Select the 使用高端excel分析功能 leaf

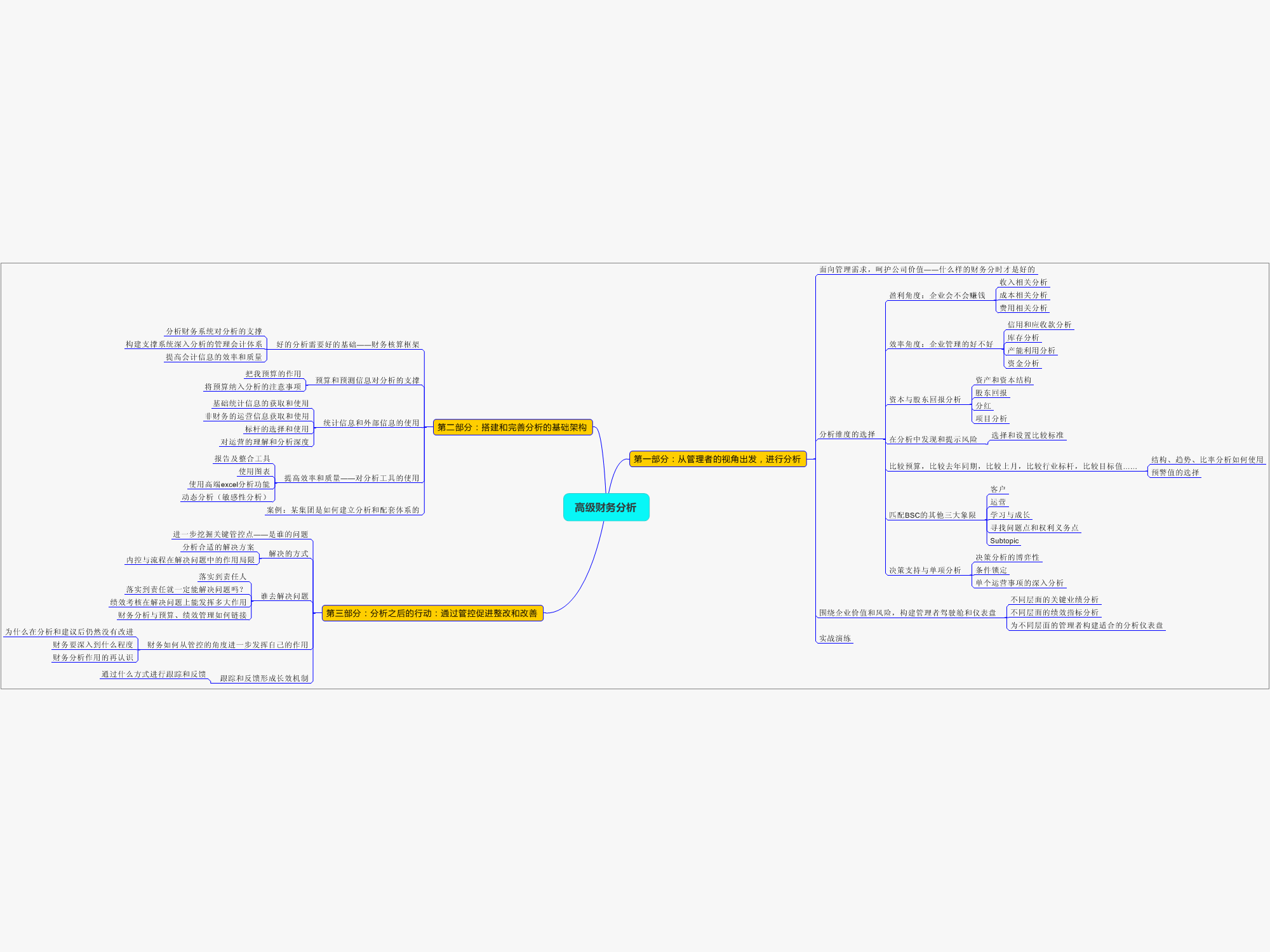(229, 484)
